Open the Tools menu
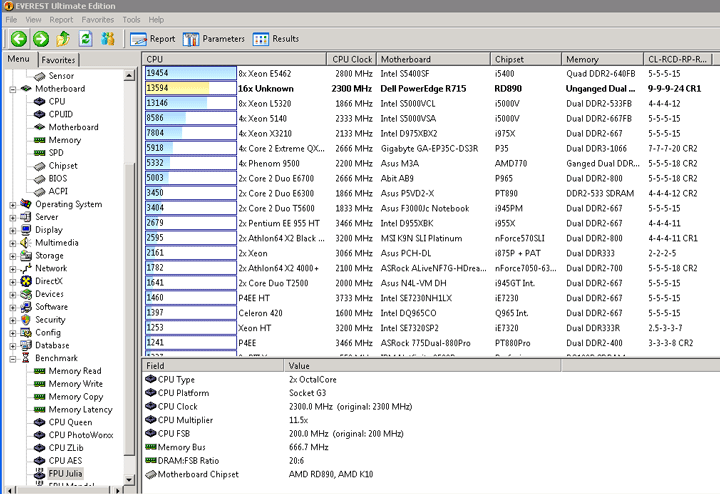The image size is (720, 494). pos(131,20)
